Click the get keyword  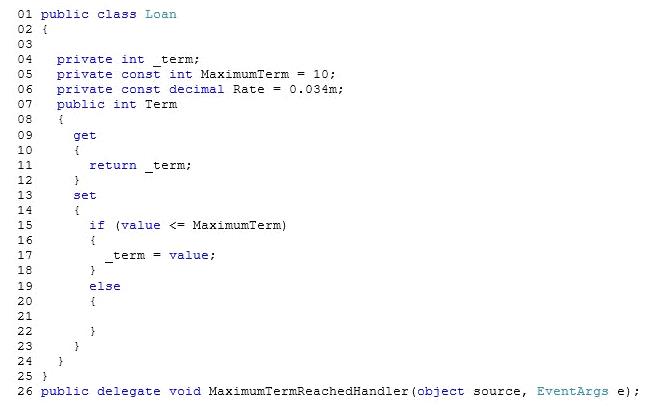pos(85,136)
